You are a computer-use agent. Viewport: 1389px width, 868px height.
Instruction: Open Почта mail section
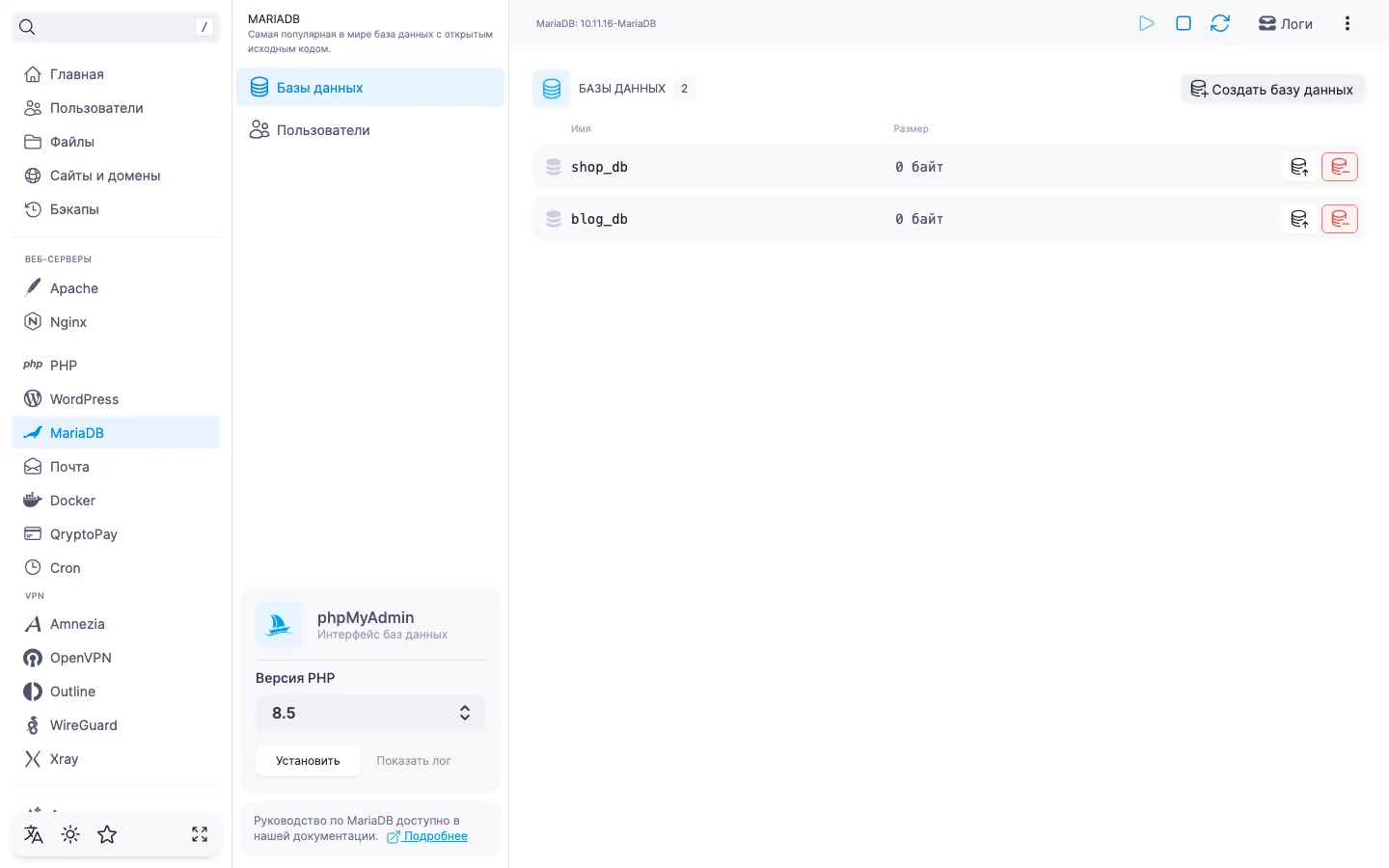pyautogui.click(x=116, y=467)
